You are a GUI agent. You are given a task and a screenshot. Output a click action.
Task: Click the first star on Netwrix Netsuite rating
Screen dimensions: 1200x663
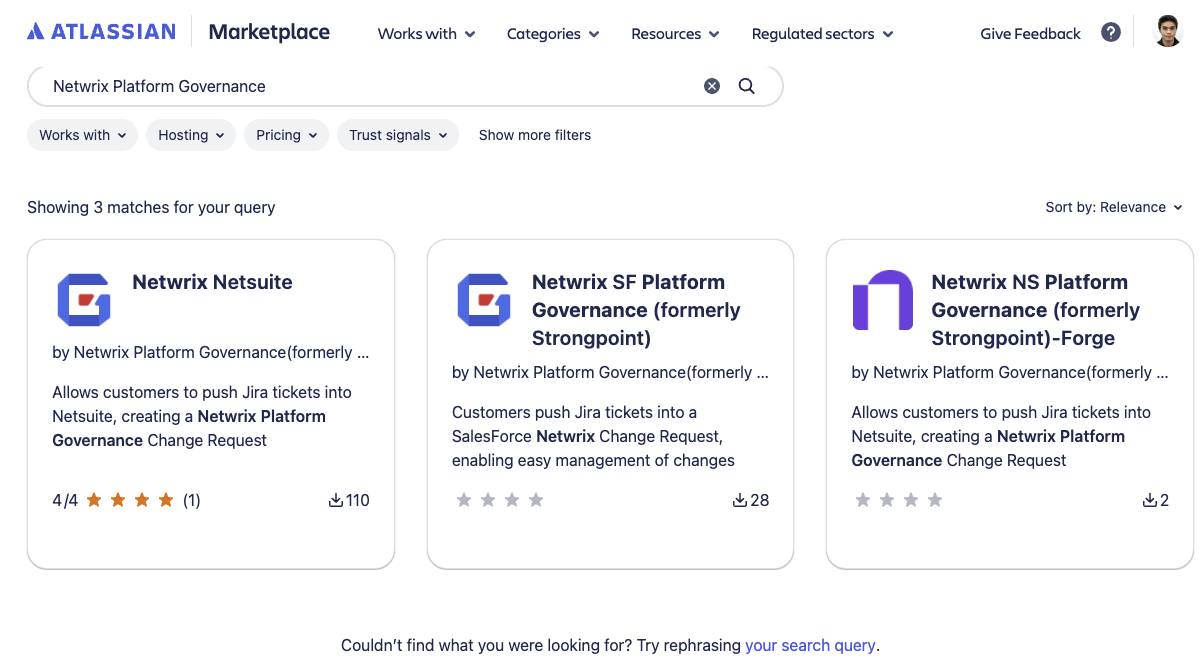pyautogui.click(x=96, y=498)
